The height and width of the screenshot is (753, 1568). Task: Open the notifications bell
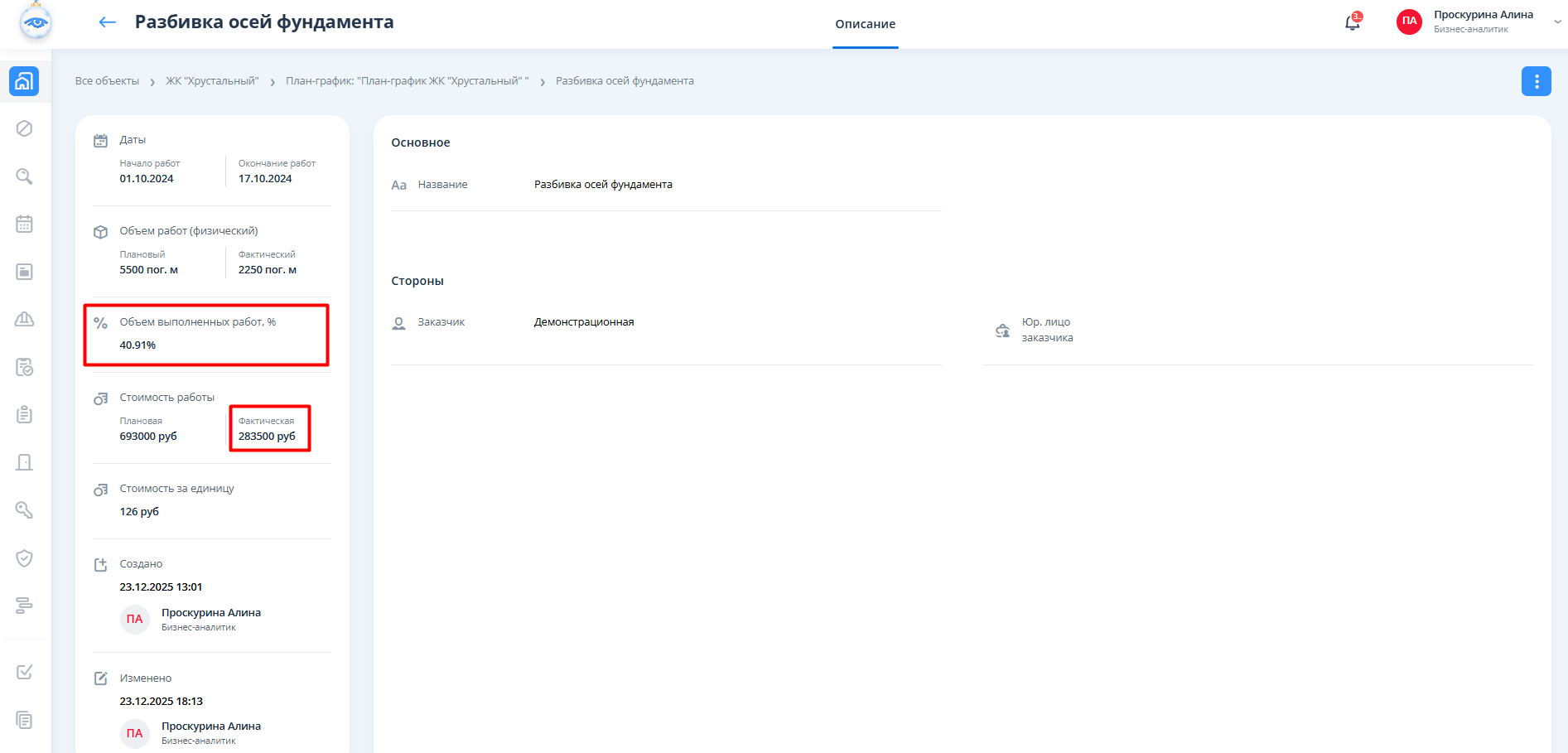click(x=1352, y=22)
